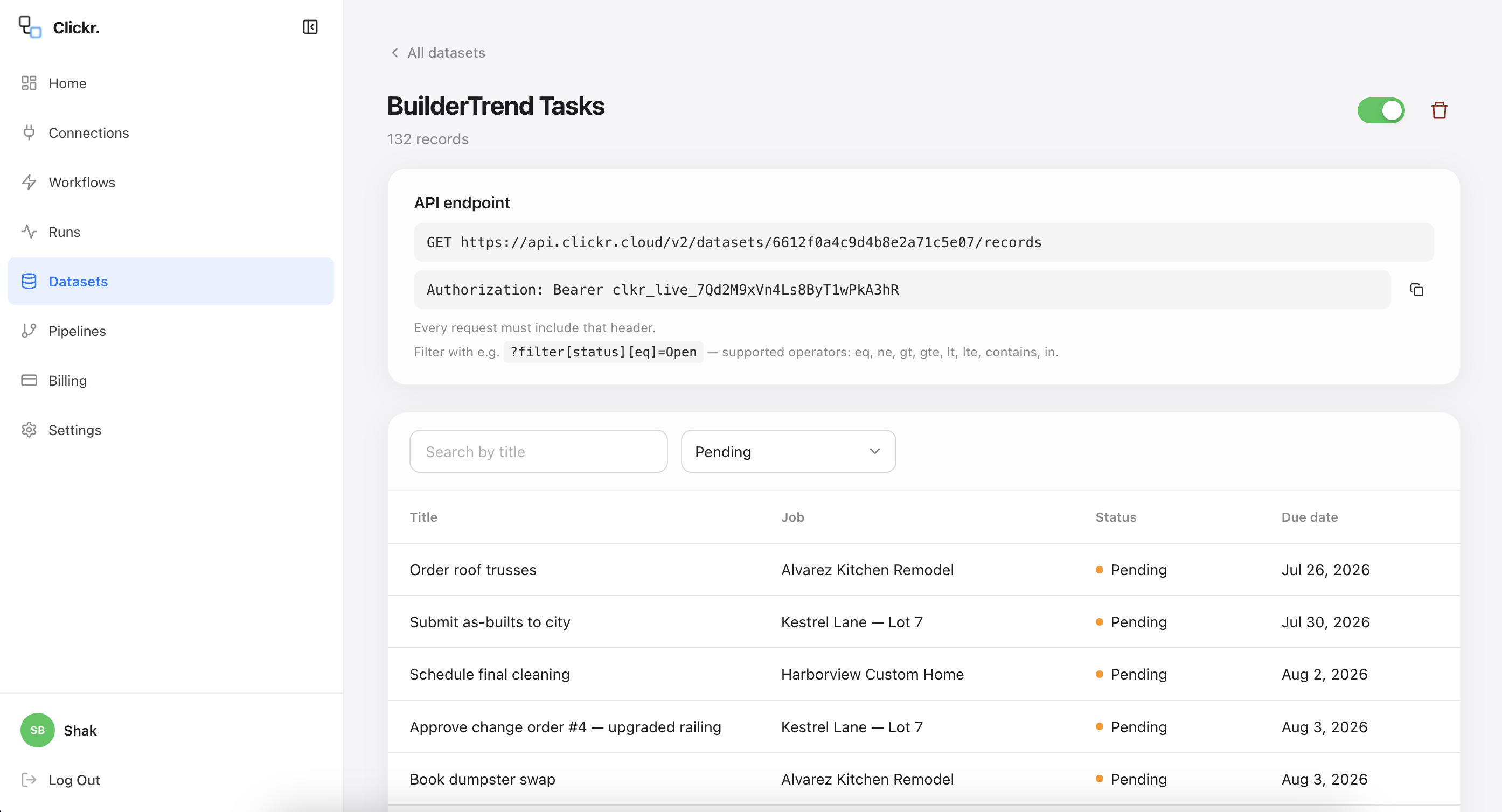Click the 132 records count
This screenshot has width=1502, height=812.
click(427, 139)
